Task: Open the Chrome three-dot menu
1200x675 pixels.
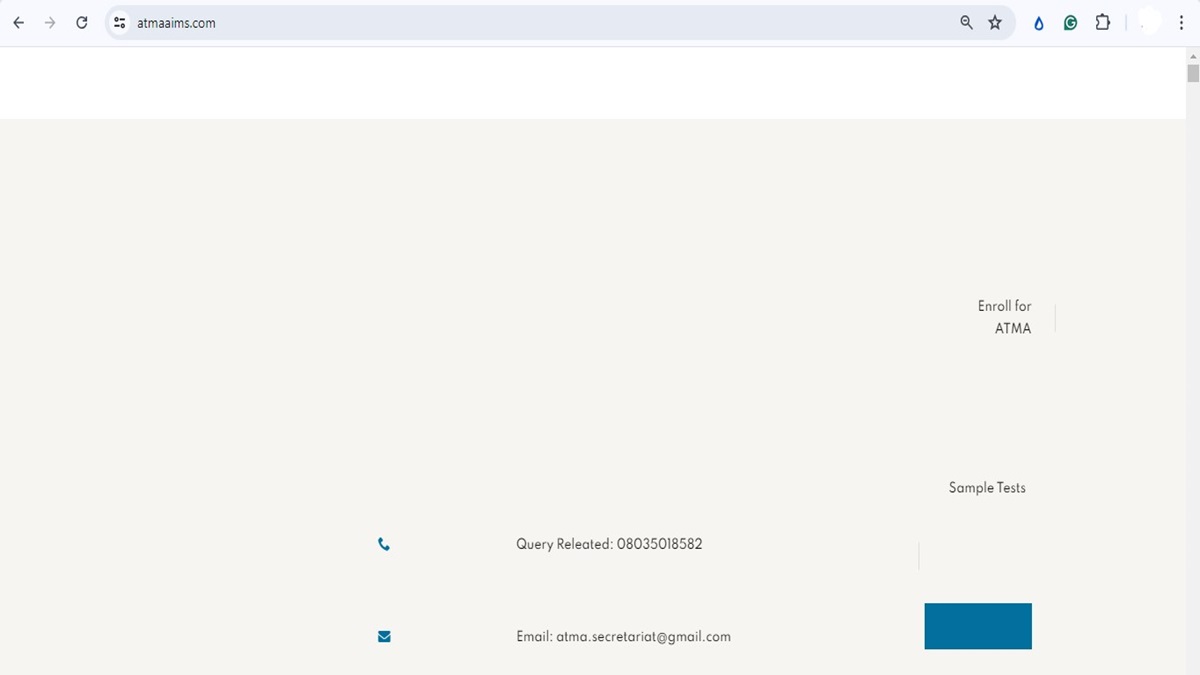Action: [1181, 22]
